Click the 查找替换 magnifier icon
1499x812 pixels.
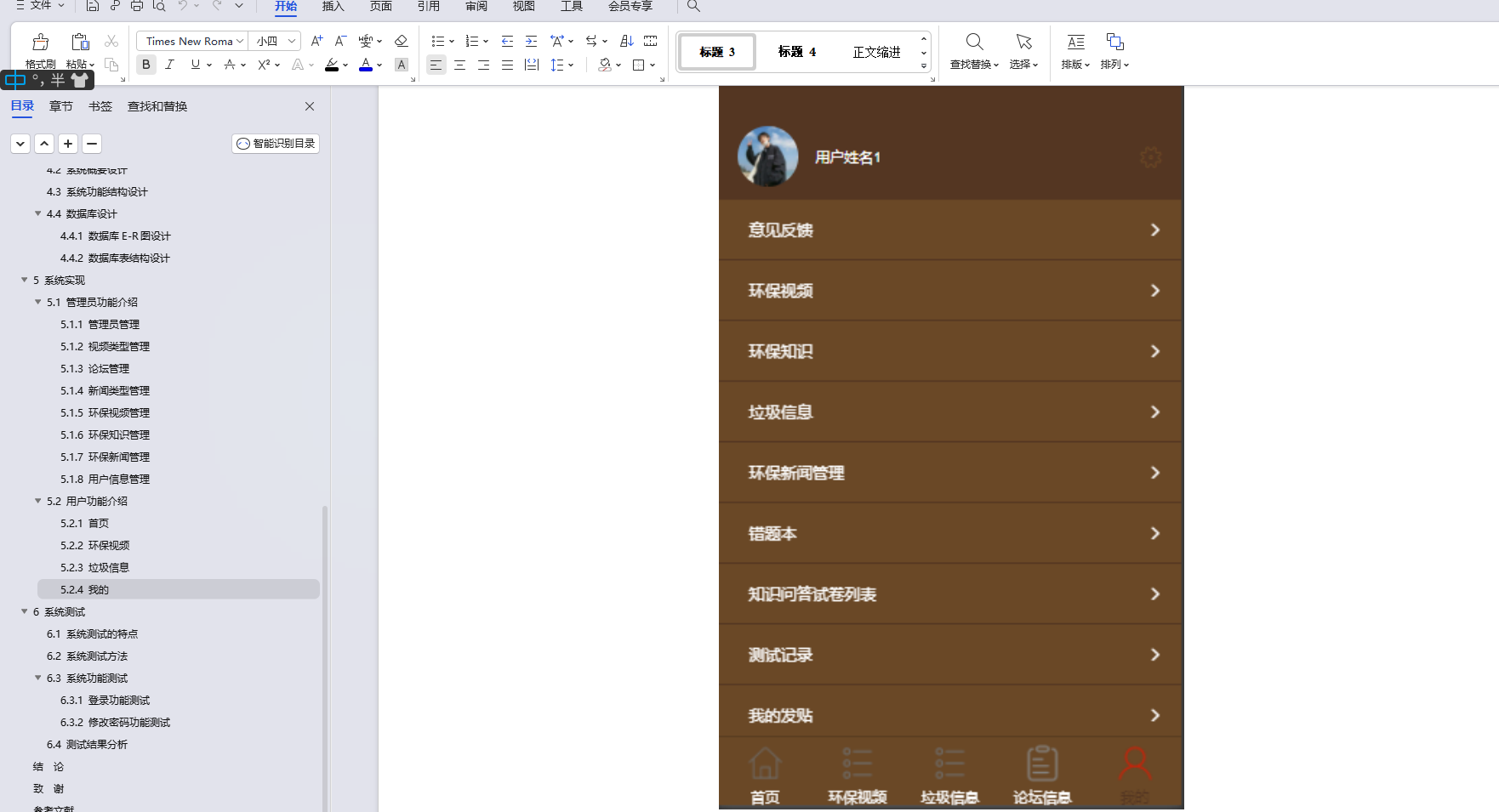coord(973,41)
